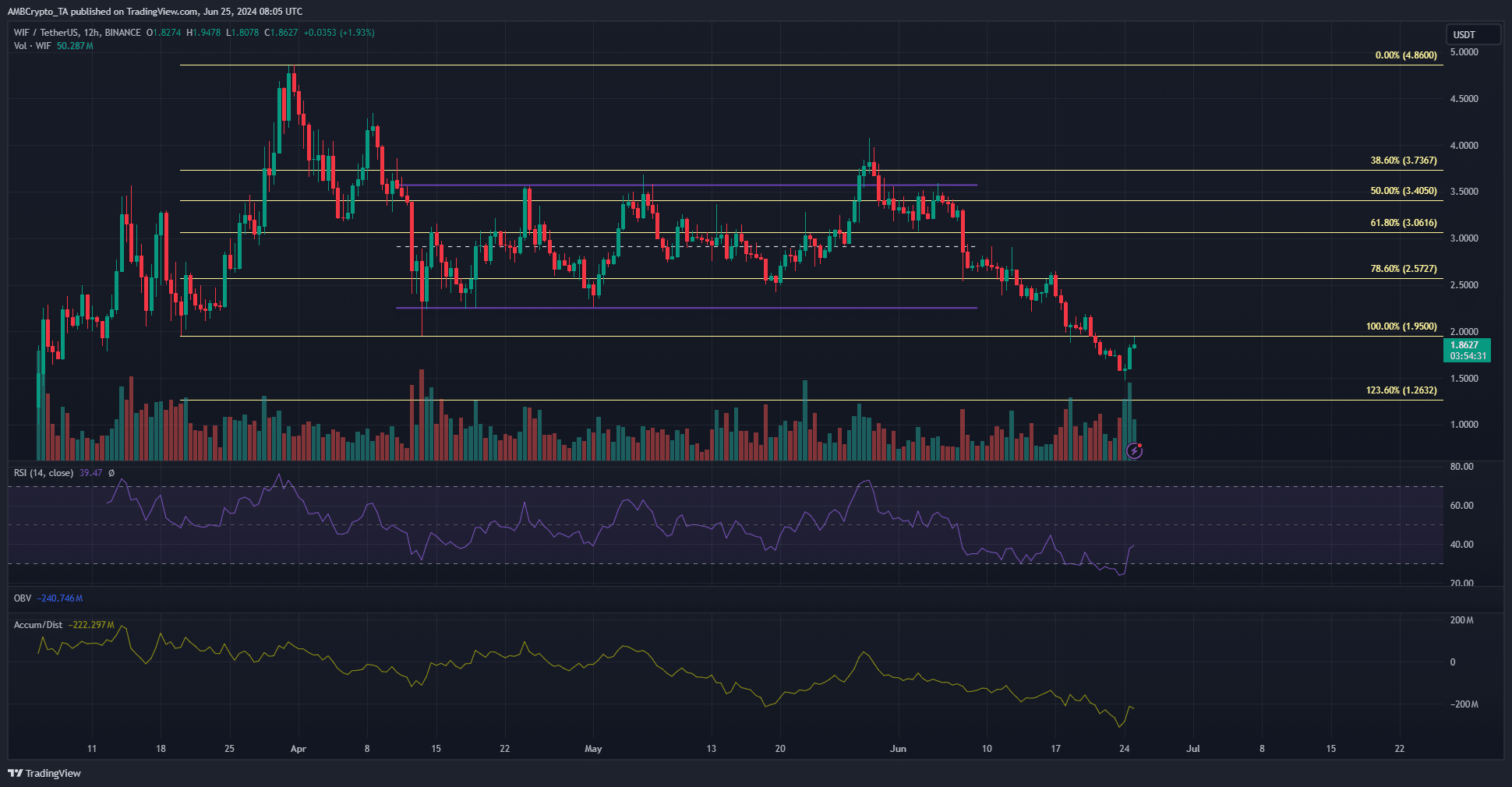This screenshot has width=1512, height=787.
Task: Click the green current price tag with the countdown
Action: (1467, 350)
